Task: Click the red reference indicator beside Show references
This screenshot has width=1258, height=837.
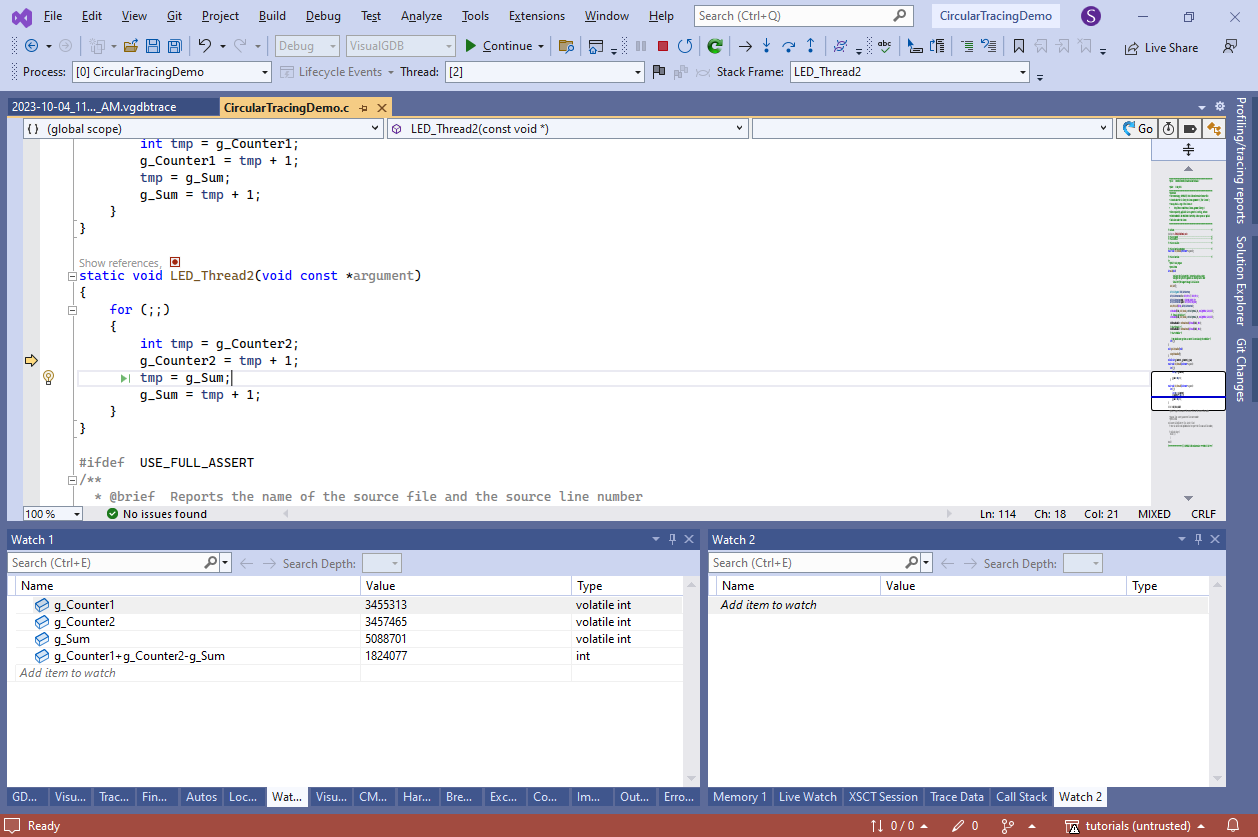Action: tap(175, 262)
